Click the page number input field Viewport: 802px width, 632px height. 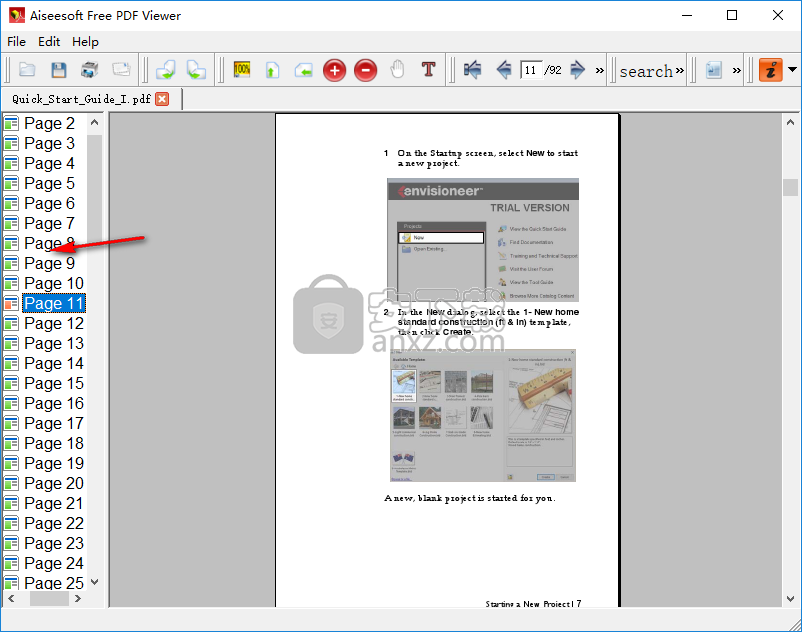point(531,70)
